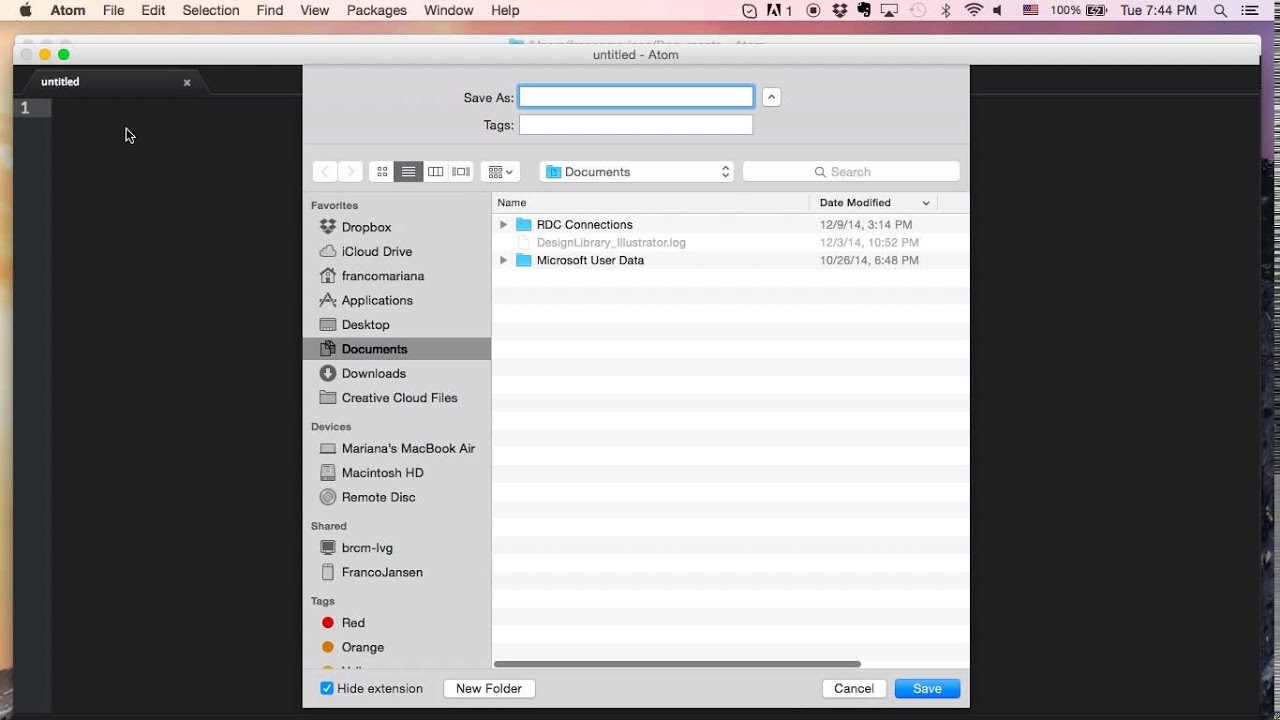The width and height of the screenshot is (1280, 720).
Task: Go forward in folder history
Action: tap(350, 172)
